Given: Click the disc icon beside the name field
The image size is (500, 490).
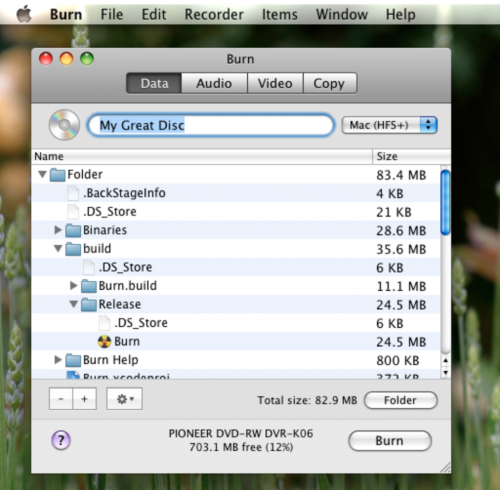Looking at the screenshot, I should (x=64, y=125).
